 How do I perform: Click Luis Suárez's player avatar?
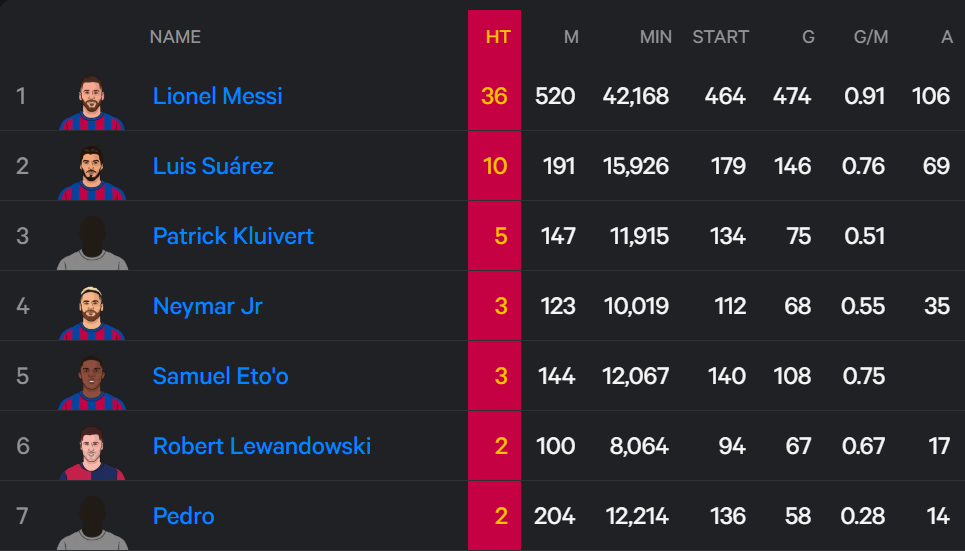pyautogui.click(x=92, y=172)
